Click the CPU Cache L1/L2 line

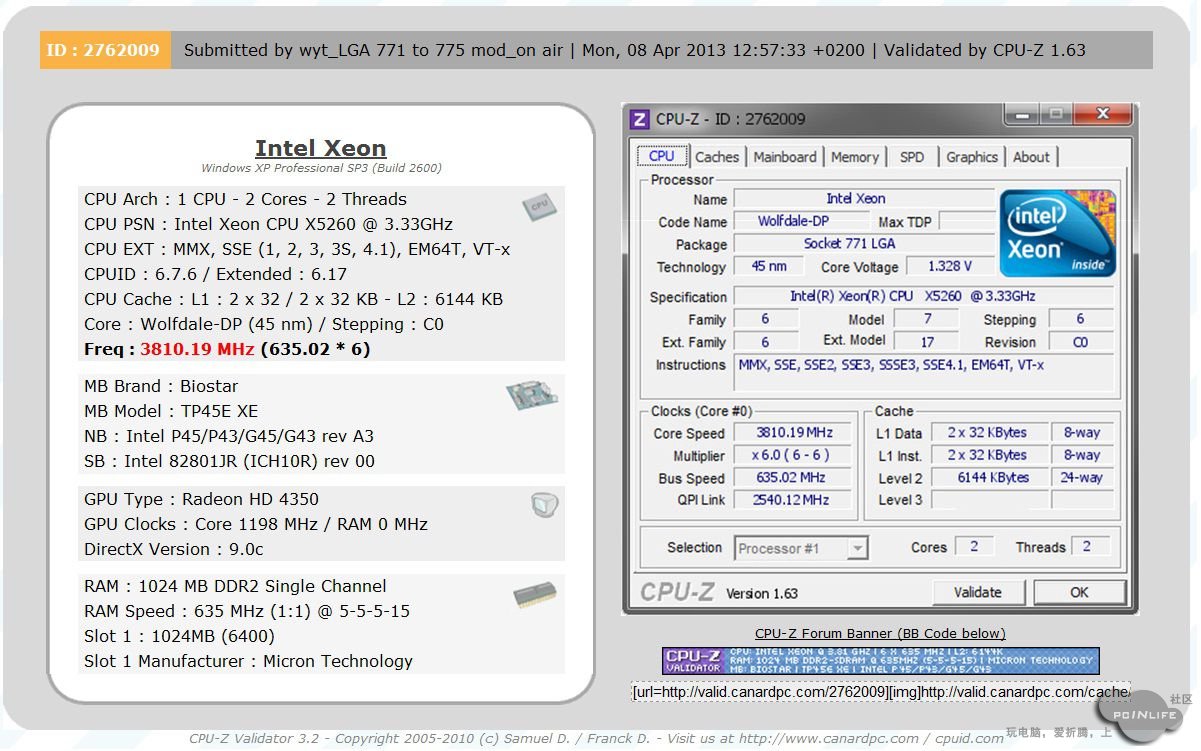tap(294, 299)
